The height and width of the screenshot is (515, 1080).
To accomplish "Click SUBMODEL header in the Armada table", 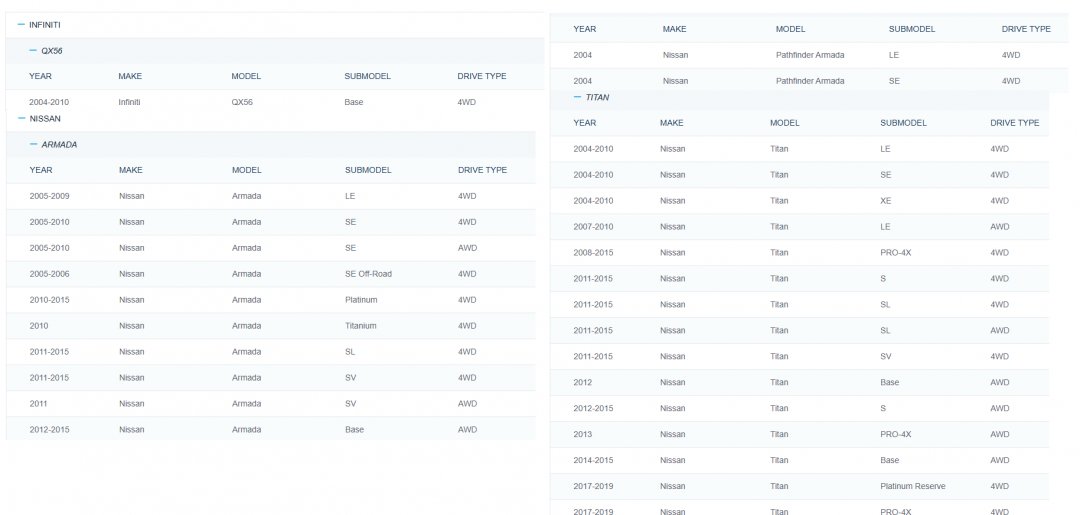I will (367, 170).
